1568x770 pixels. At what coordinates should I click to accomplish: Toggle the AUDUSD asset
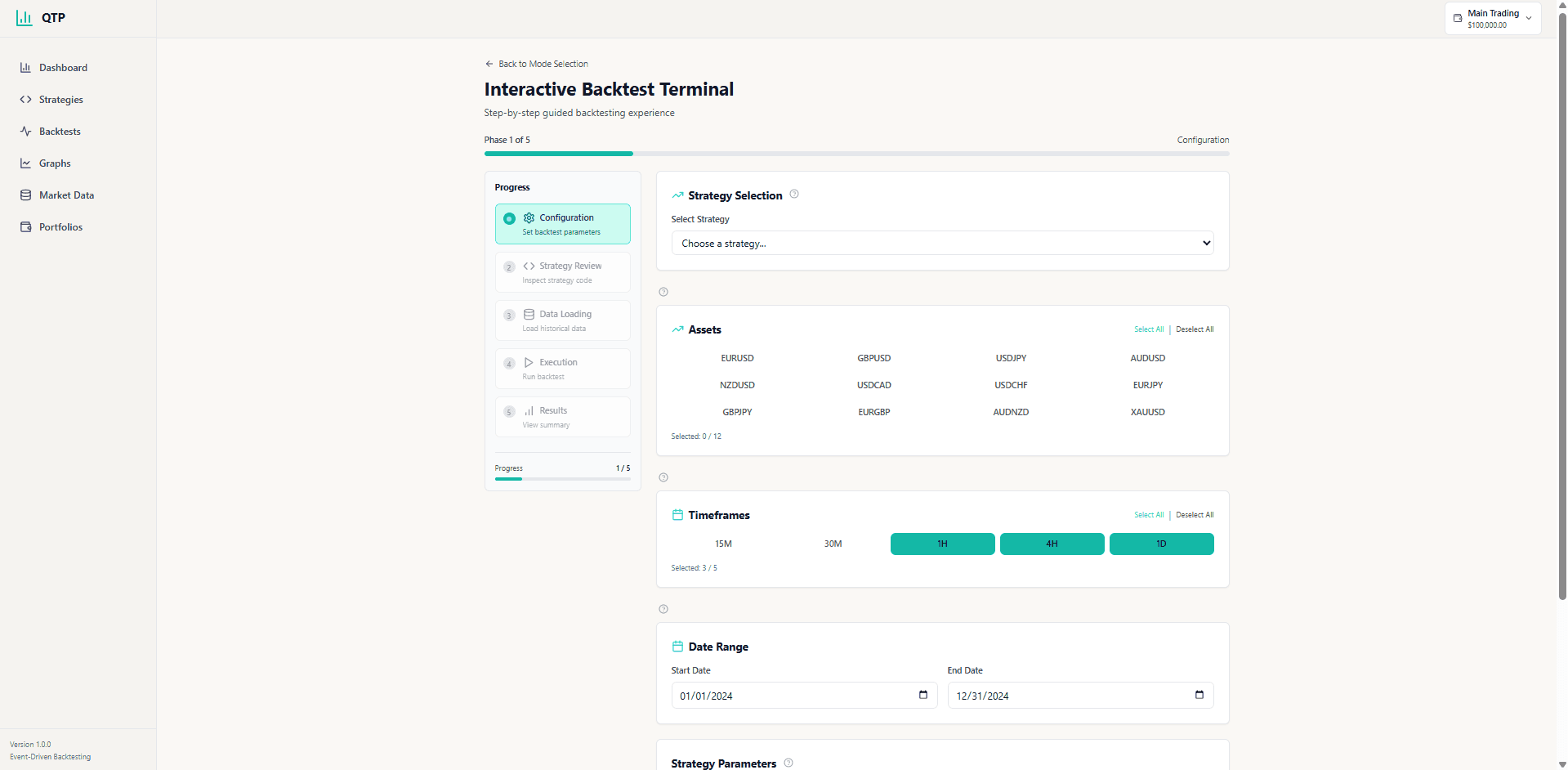pos(1147,358)
